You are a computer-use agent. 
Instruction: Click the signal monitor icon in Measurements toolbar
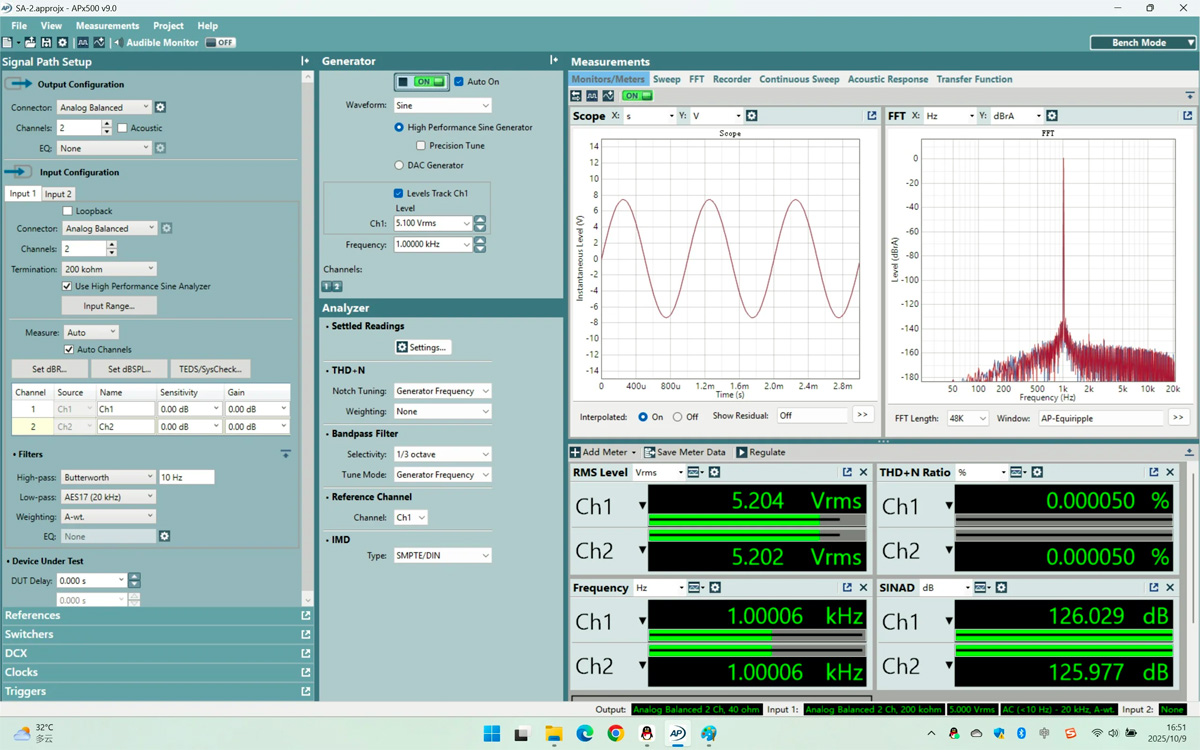click(x=591, y=95)
